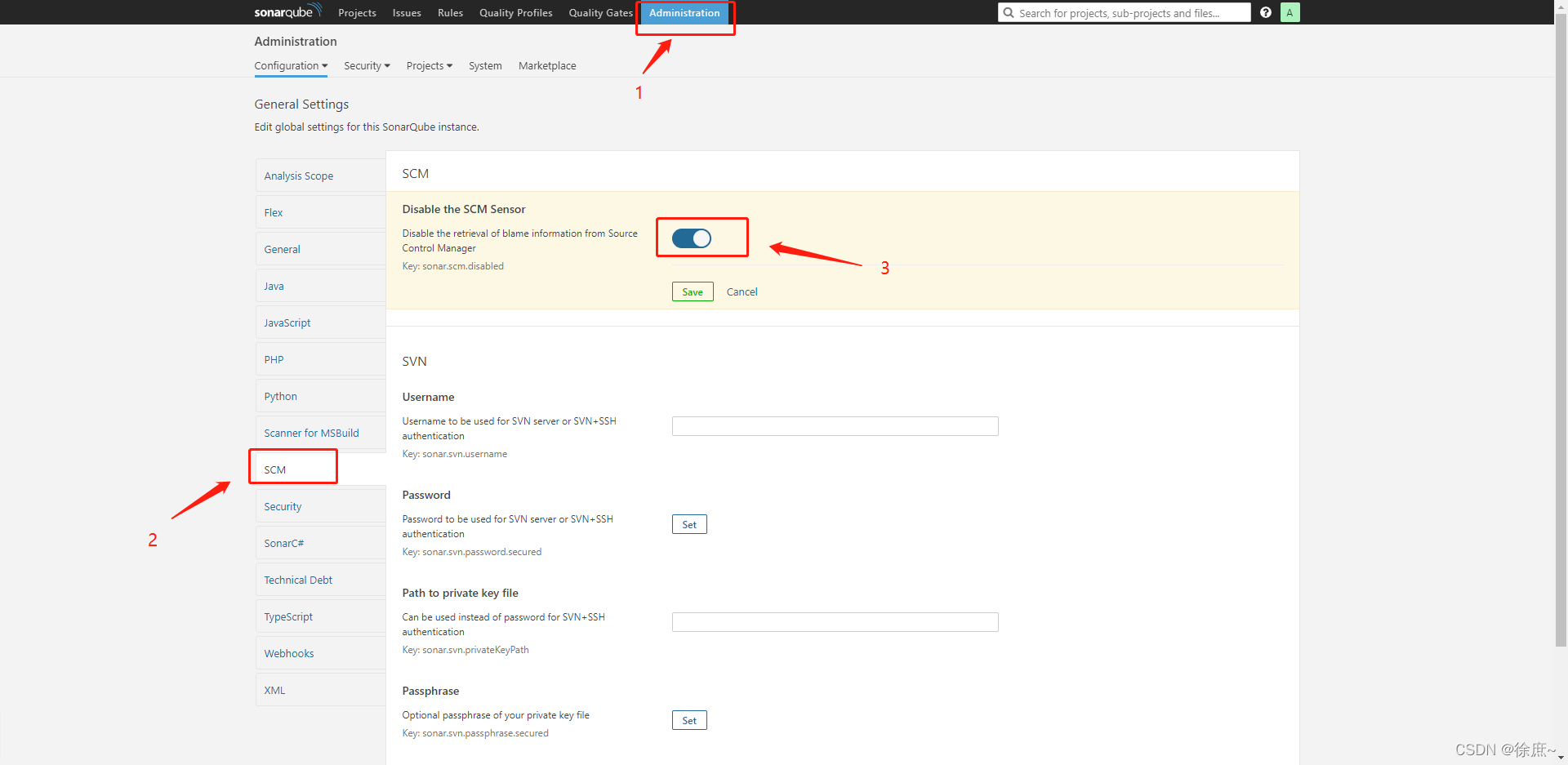
Task: Save the SCM sensor setting
Action: click(693, 291)
